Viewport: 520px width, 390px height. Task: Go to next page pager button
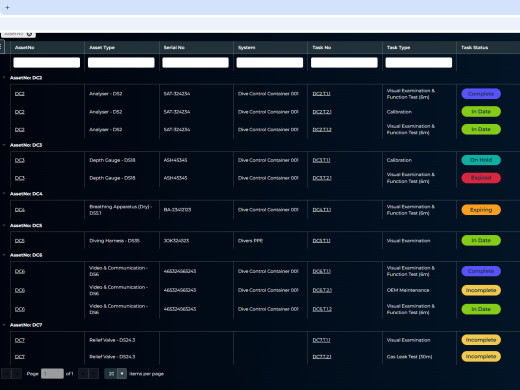coord(83,374)
